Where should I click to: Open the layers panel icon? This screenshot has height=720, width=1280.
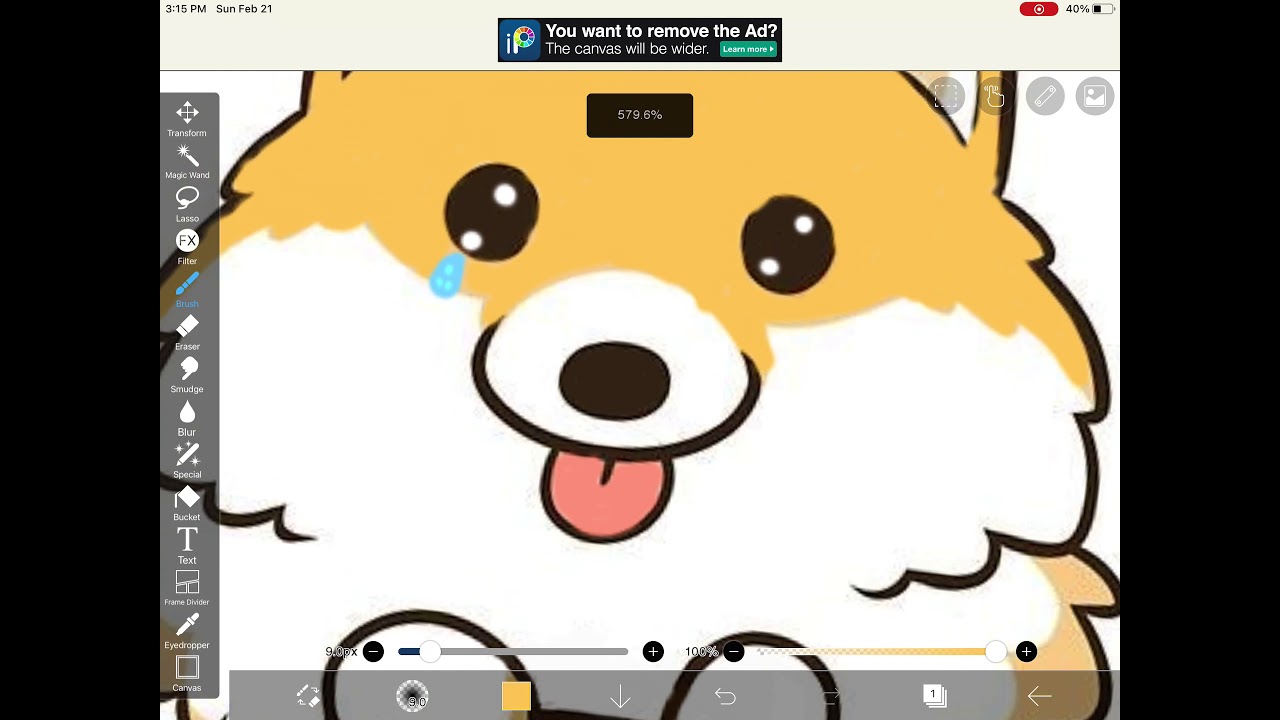934,696
